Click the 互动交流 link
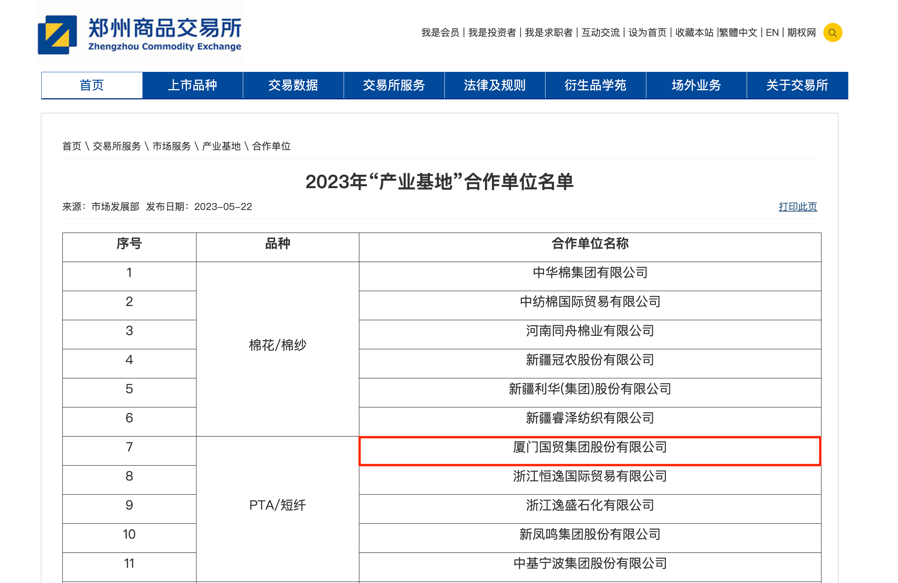The height and width of the screenshot is (583, 898). click(x=600, y=33)
